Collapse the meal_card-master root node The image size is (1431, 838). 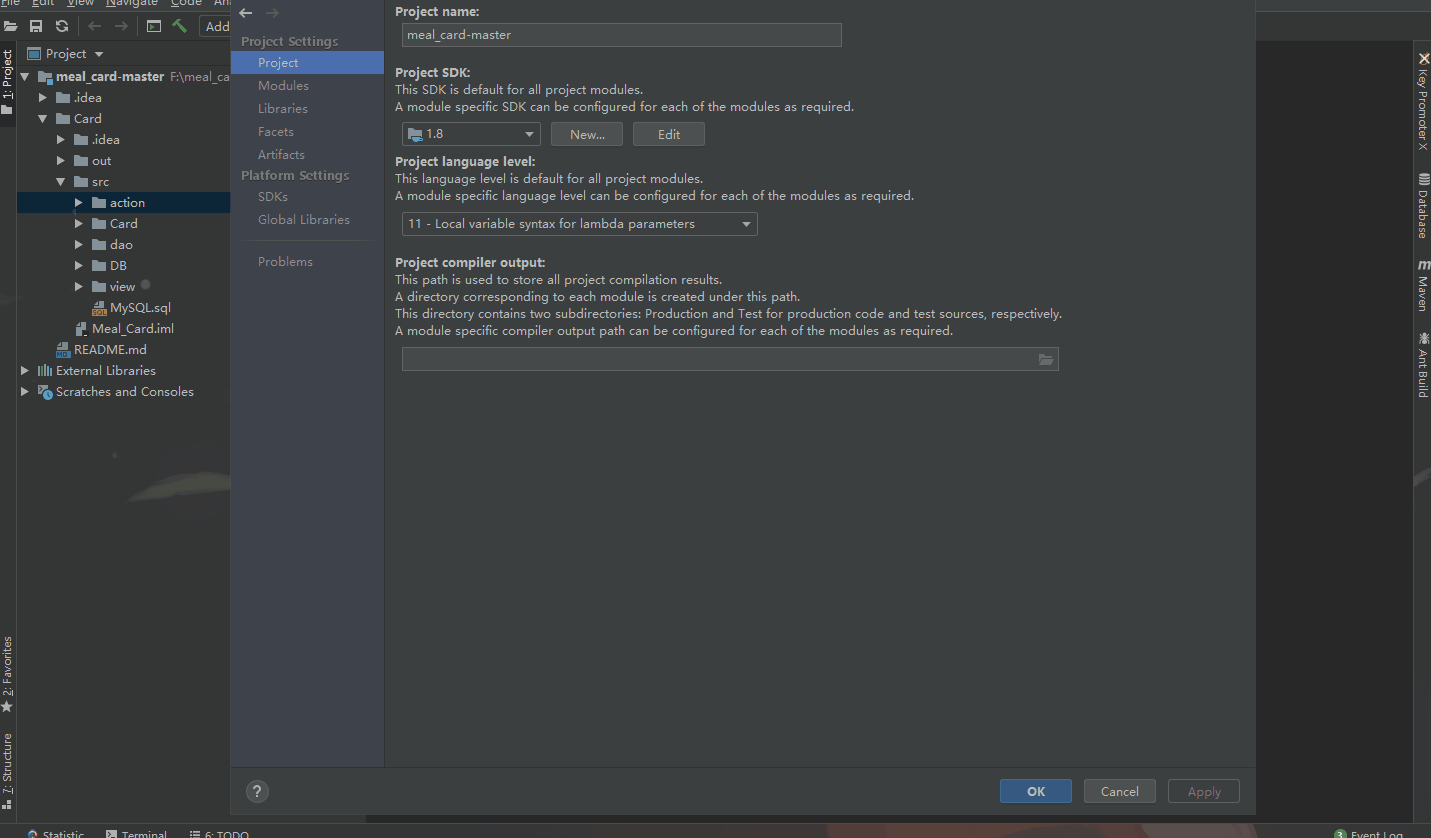pos(25,77)
